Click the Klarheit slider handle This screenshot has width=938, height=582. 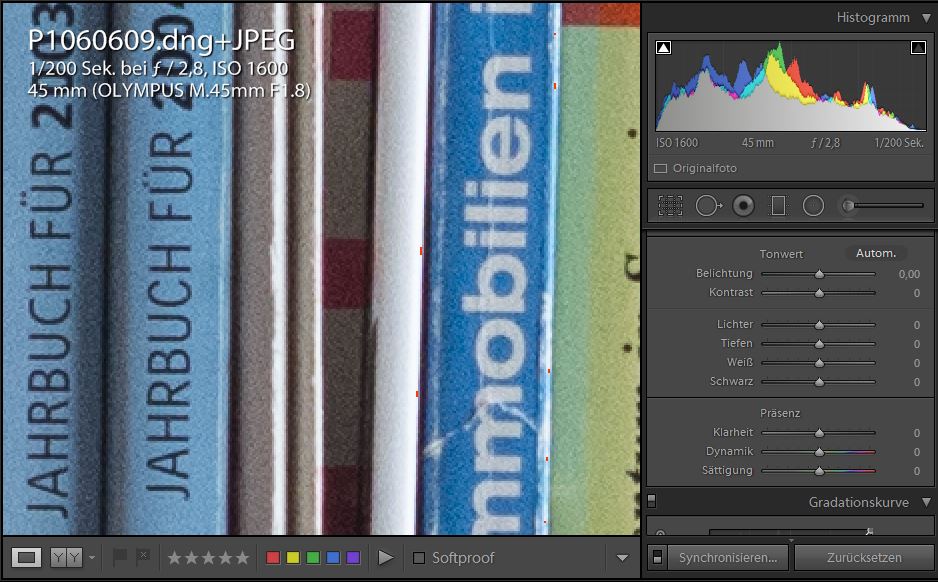[819, 433]
